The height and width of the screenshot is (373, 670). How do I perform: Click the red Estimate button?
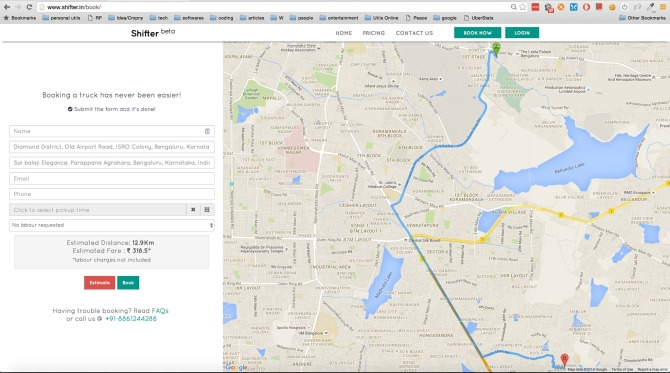click(100, 282)
